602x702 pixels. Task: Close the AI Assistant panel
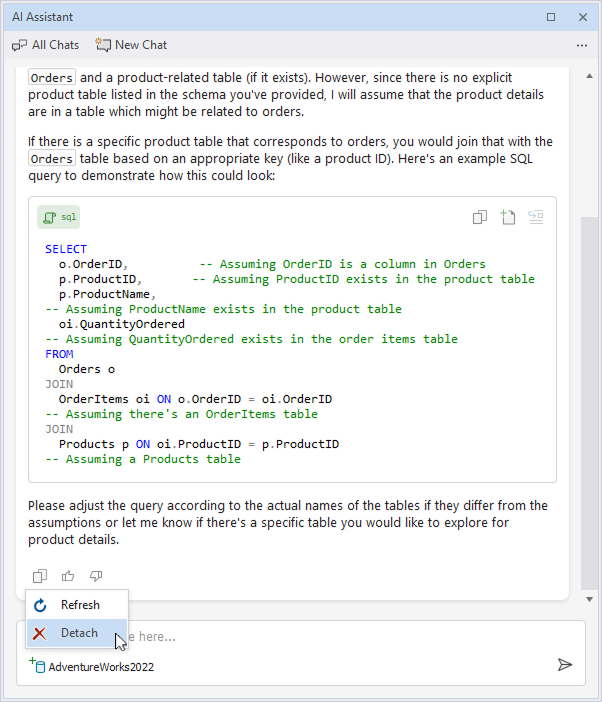pos(583,17)
